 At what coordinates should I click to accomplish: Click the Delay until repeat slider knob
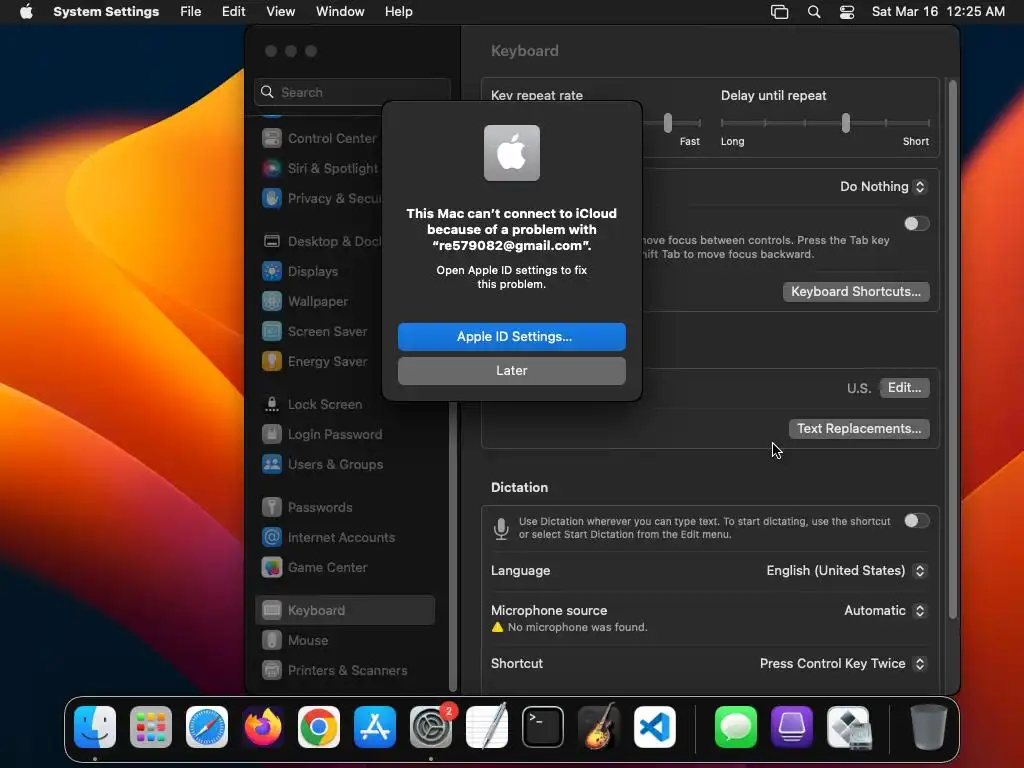point(846,123)
